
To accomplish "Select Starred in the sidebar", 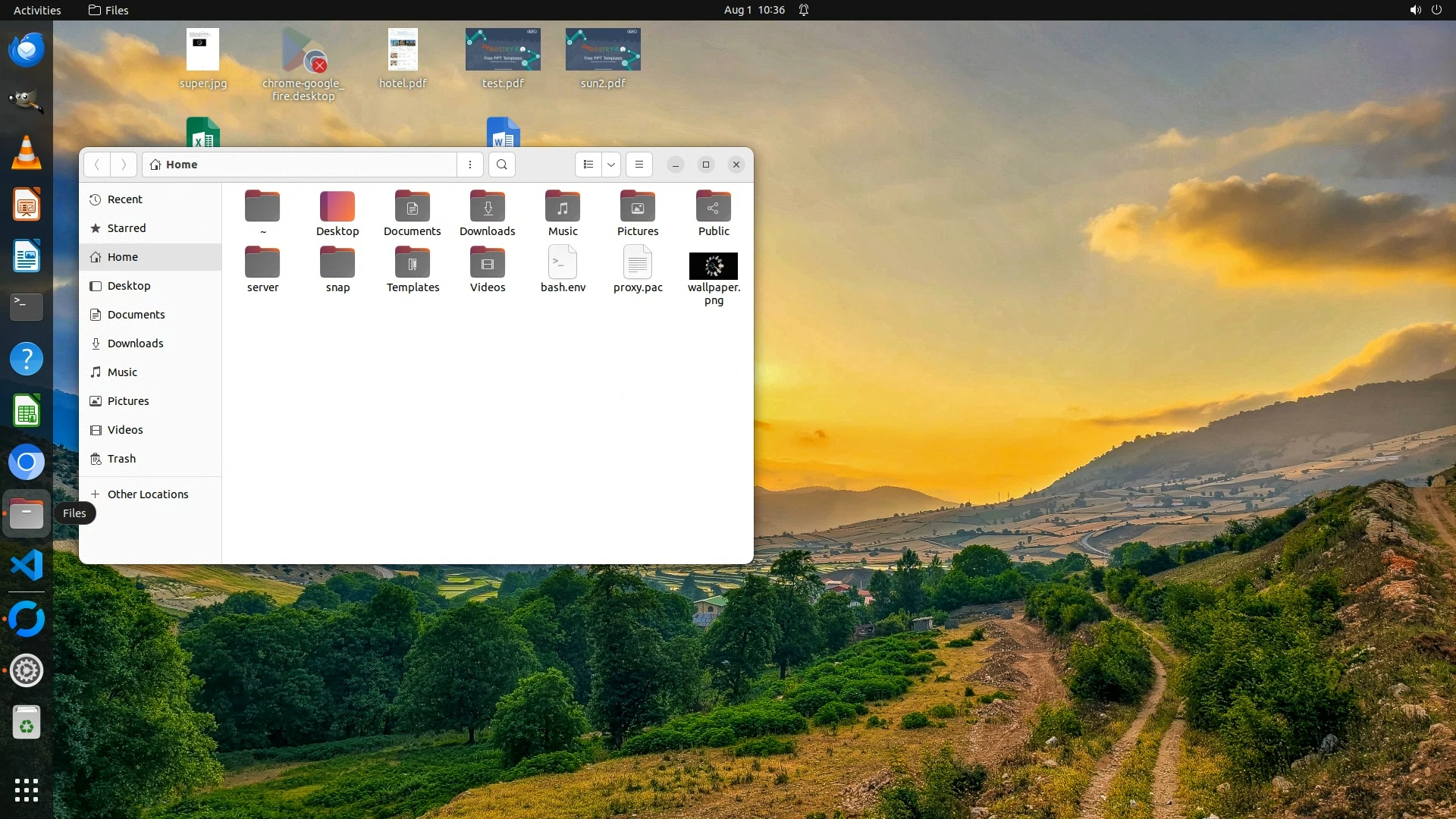I will coord(127,228).
